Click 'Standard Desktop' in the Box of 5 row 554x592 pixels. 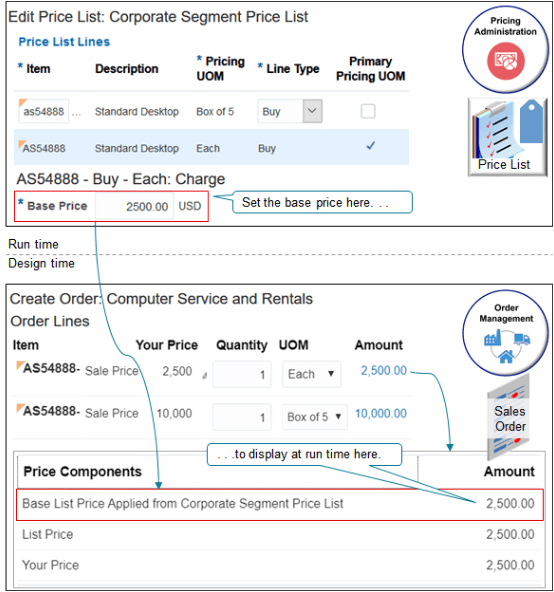[137, 111]
